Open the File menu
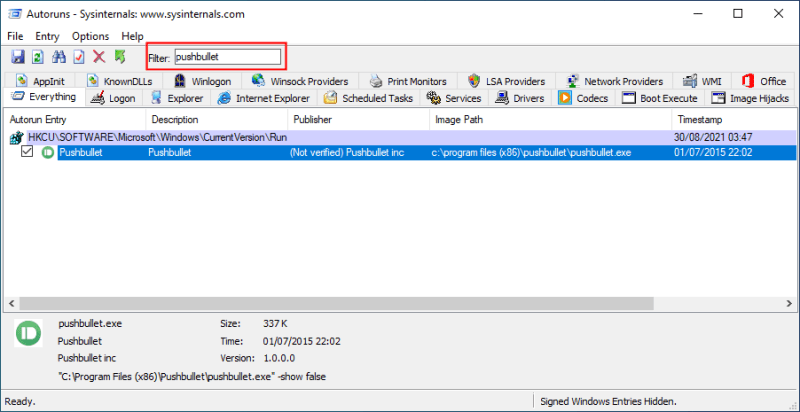This screenshot has width=800, height=412. 15,36
